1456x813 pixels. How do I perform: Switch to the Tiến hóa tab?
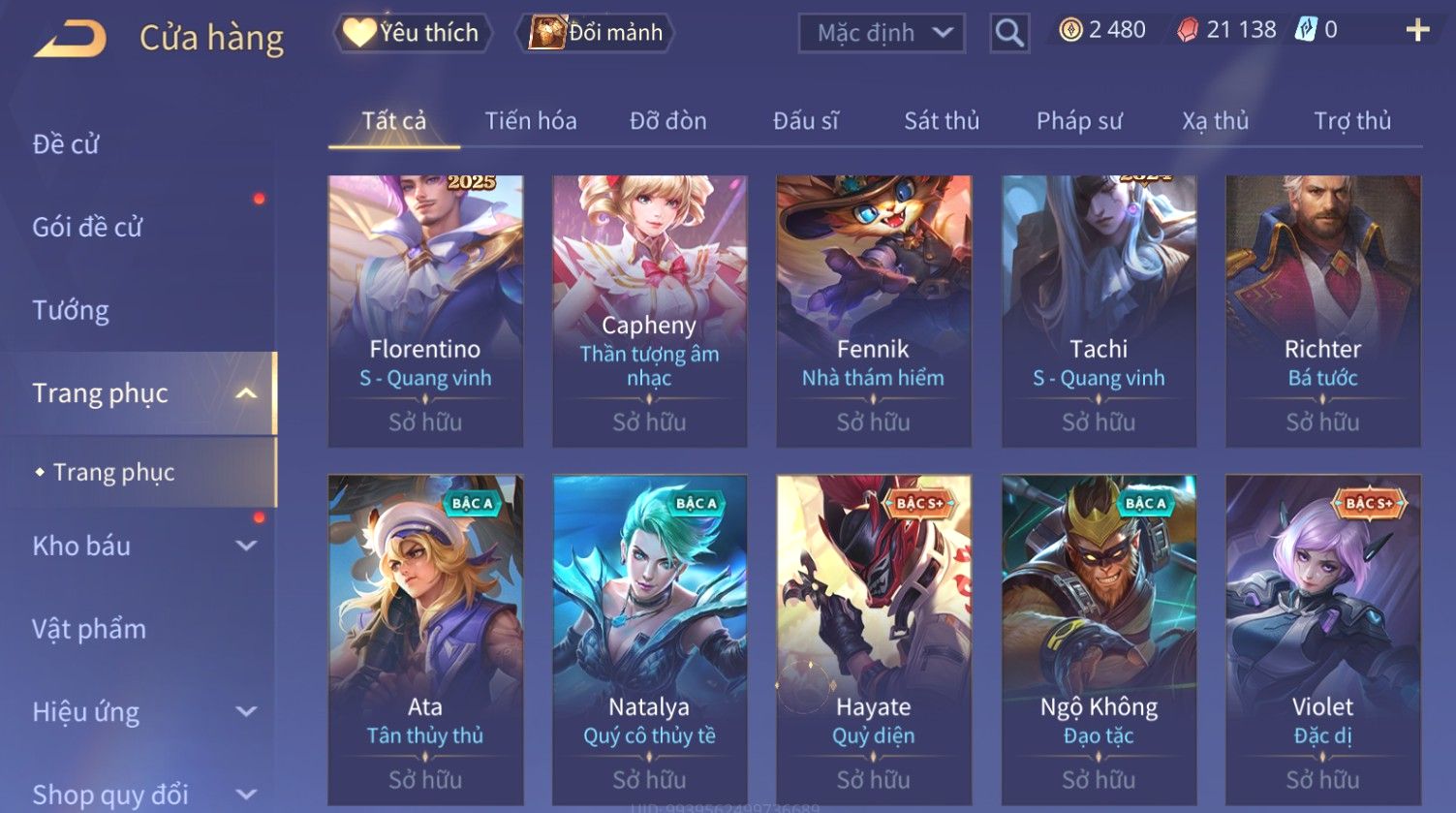(x=531, y=121)
